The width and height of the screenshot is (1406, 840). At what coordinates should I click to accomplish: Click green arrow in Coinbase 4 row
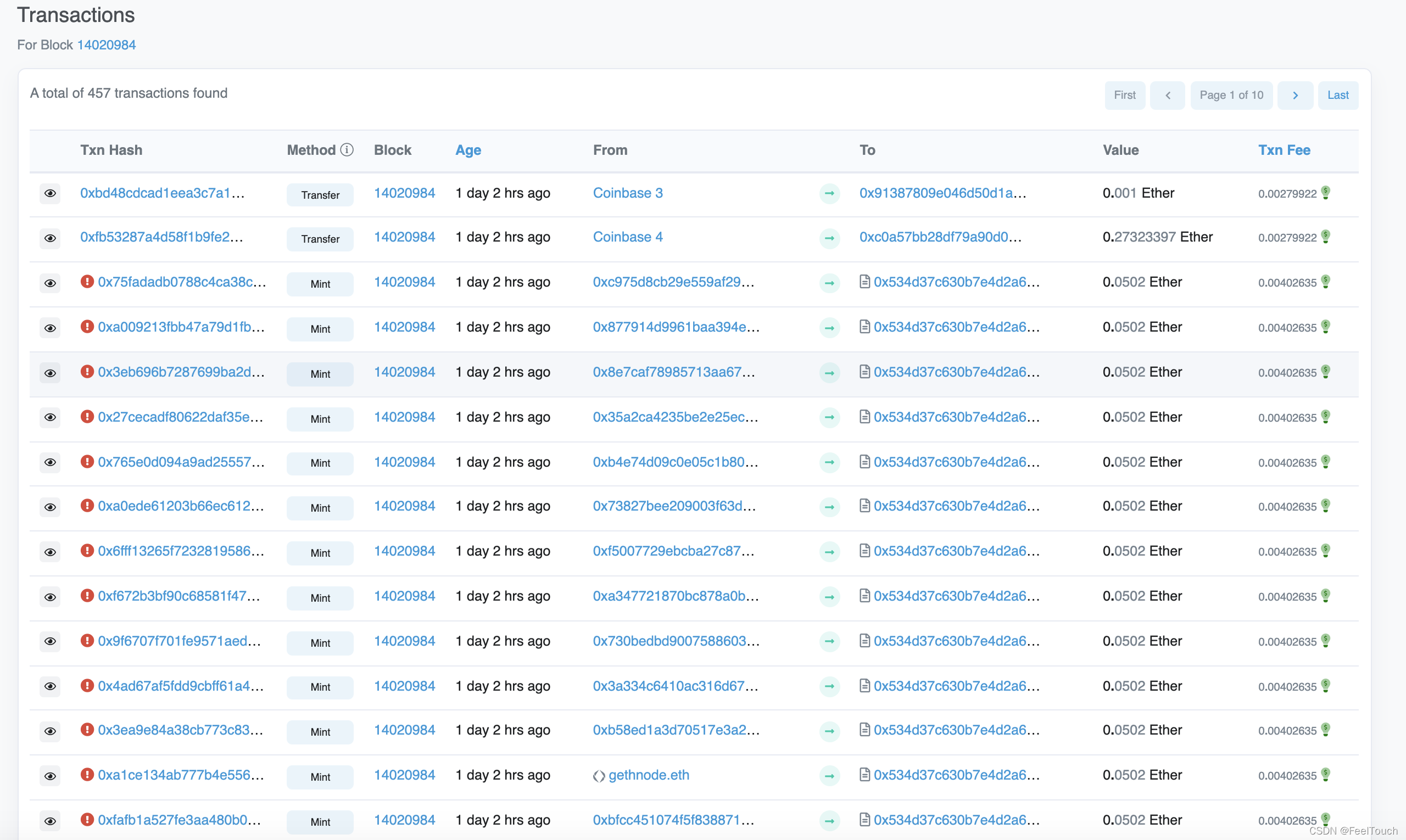(829, 238)
